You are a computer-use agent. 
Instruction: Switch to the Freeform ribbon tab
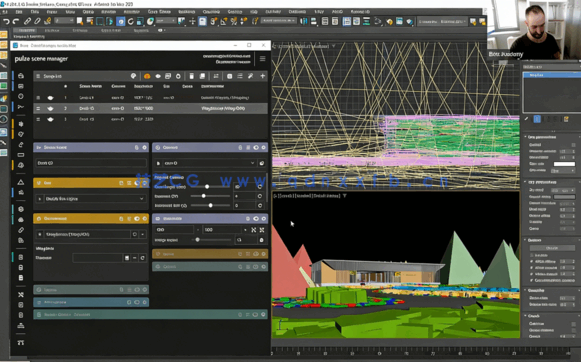point(52,30)
